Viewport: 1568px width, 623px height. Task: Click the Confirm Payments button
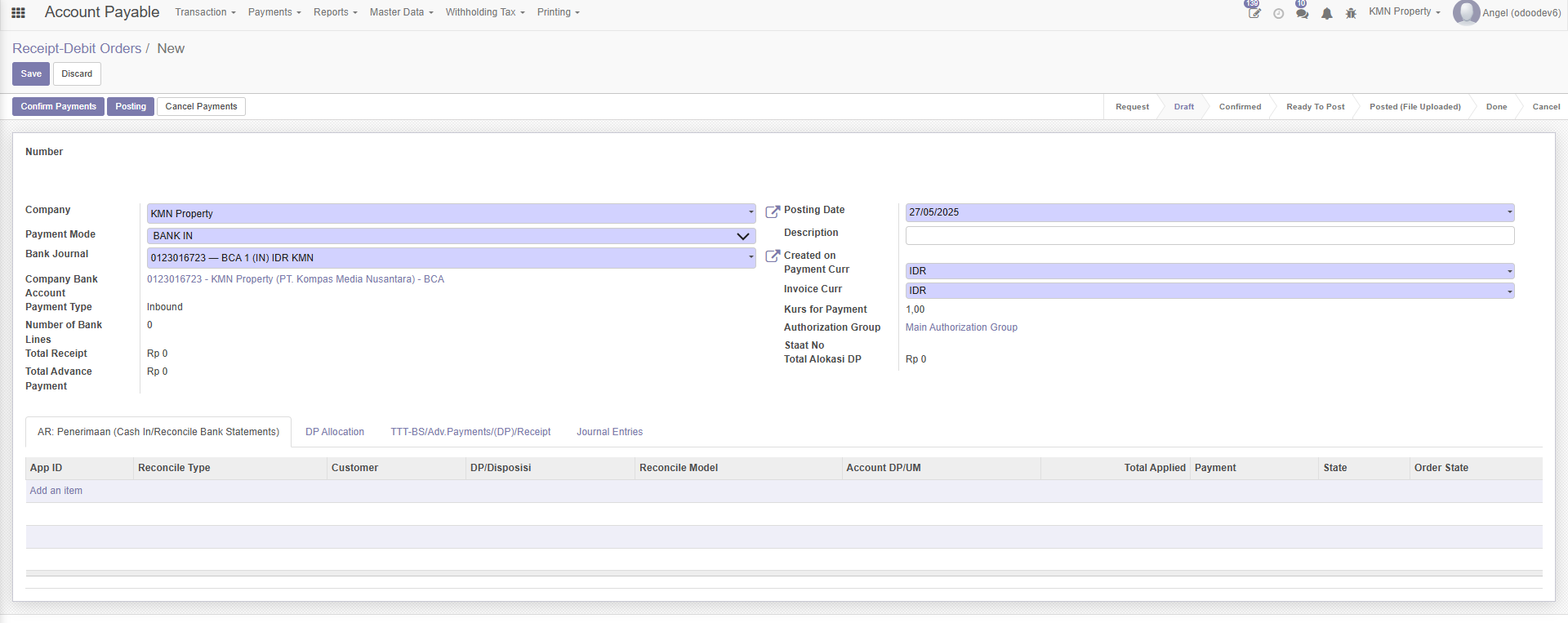coord(58,106)
